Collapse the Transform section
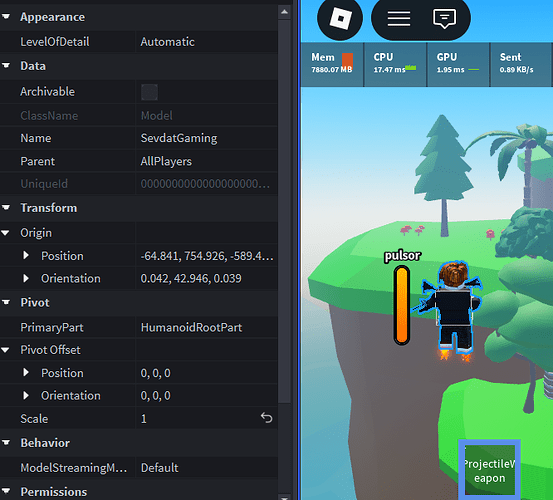 (6, 208)
